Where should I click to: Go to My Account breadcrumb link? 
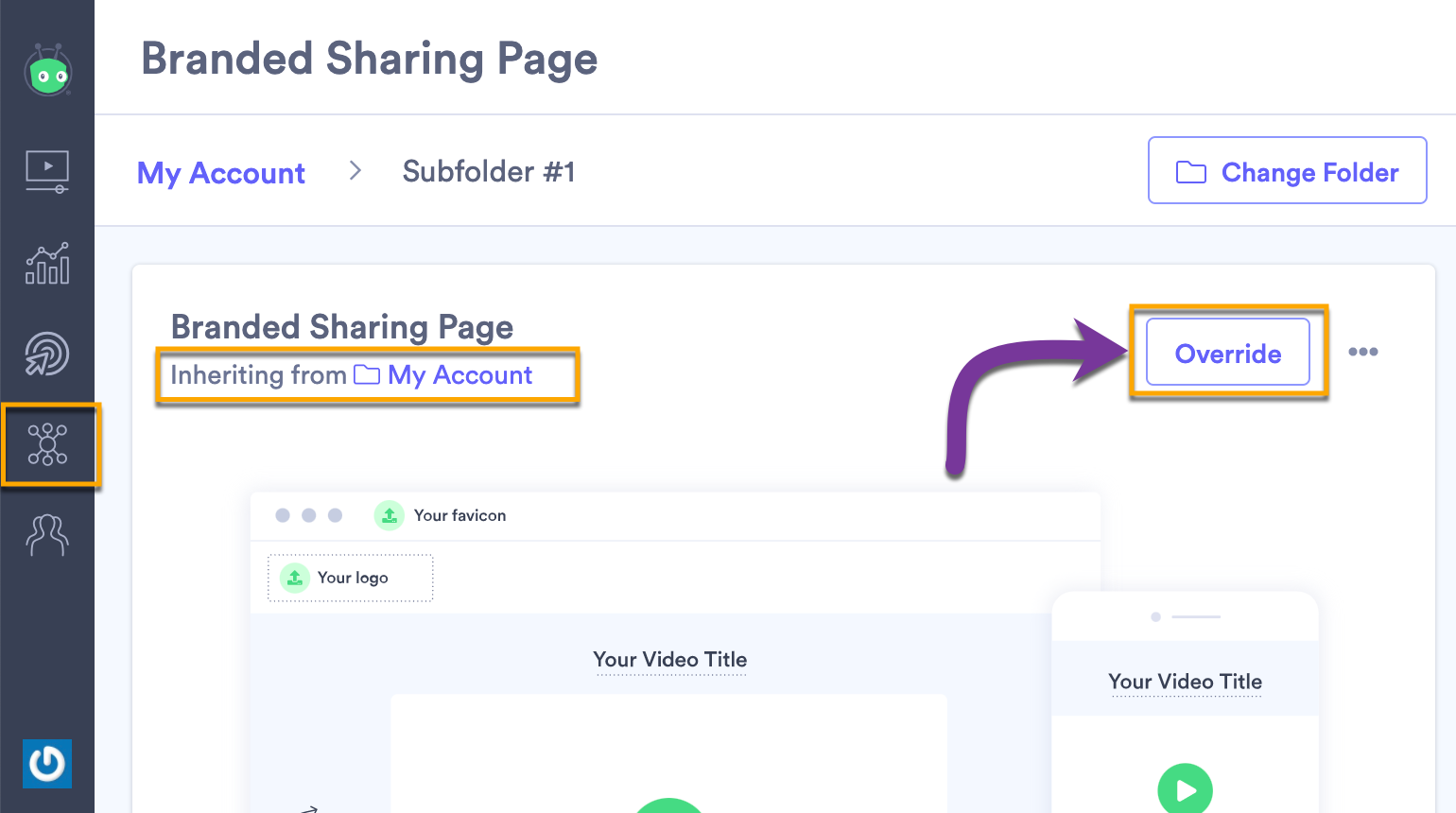[221, 173]
